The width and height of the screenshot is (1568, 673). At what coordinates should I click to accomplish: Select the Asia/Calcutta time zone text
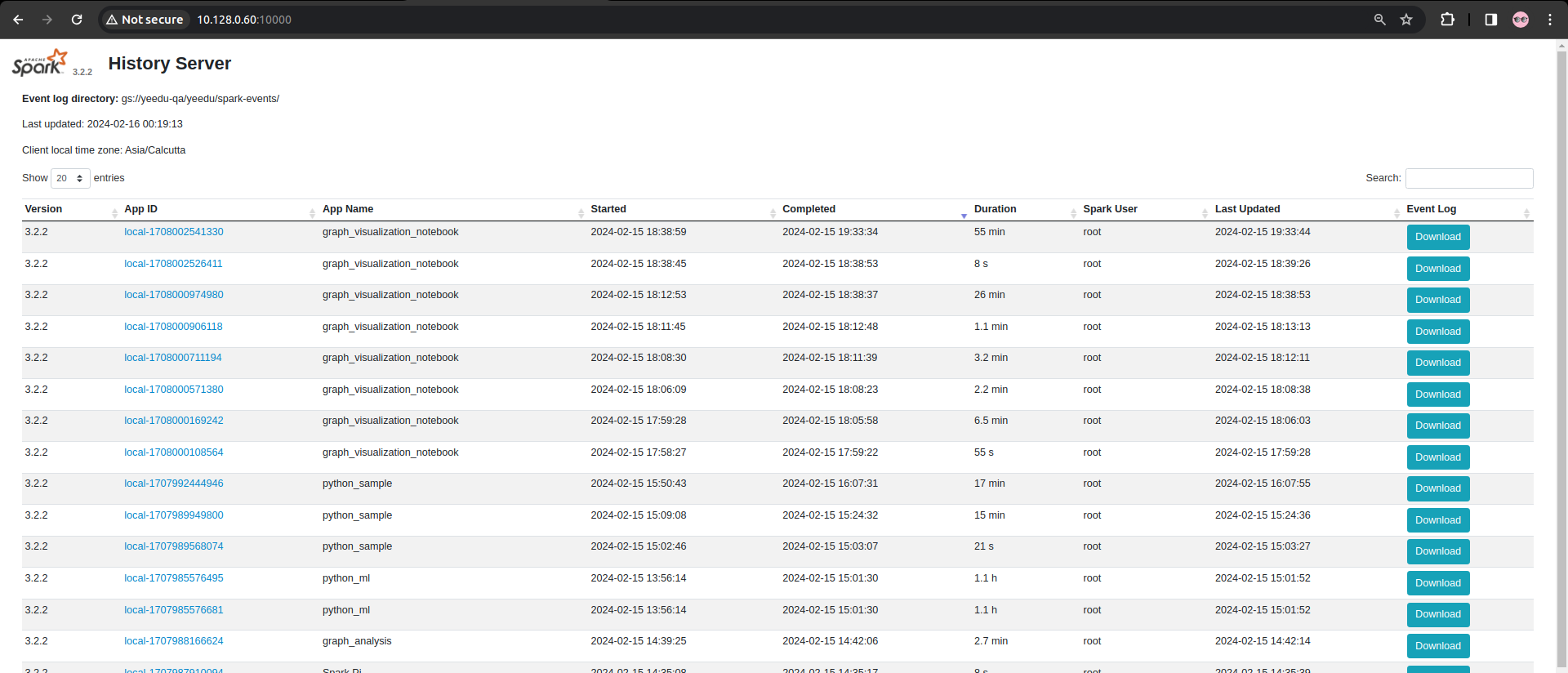pos(155,150)
